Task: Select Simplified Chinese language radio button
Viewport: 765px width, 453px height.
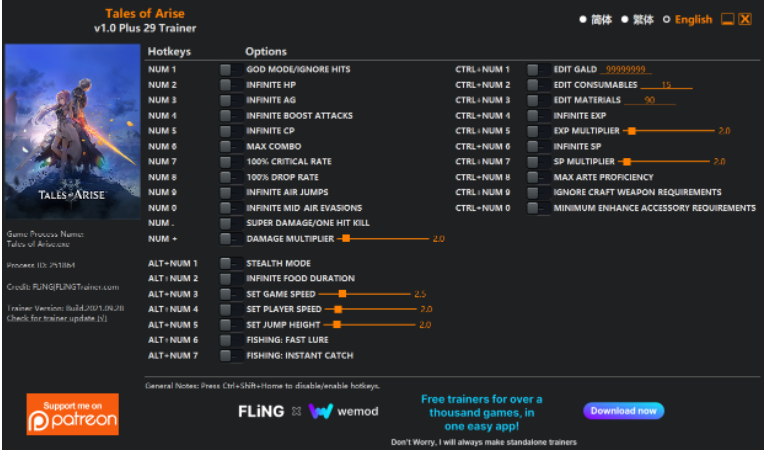Action: 583,20
